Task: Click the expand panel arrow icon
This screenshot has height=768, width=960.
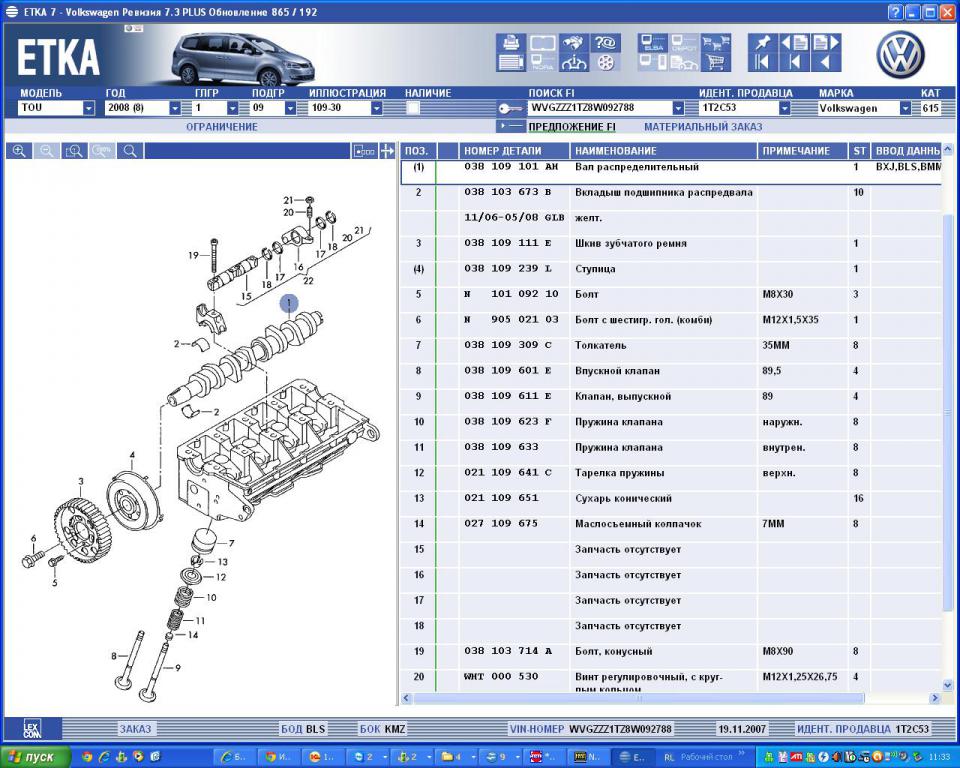Action: point(387,151)
